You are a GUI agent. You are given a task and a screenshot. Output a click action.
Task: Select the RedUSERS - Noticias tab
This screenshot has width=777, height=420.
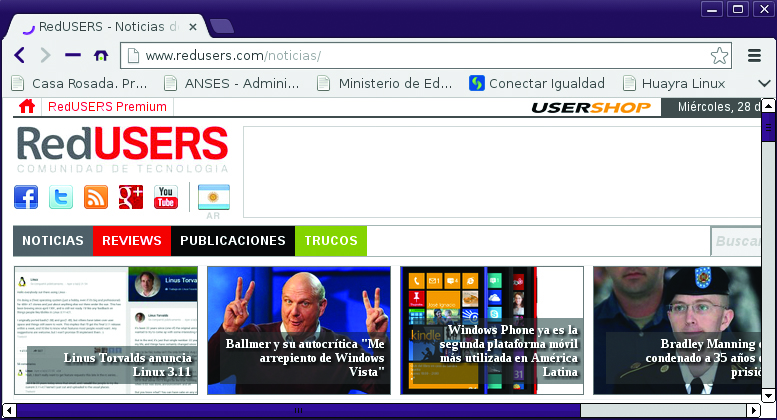click(x=107, y=27)
